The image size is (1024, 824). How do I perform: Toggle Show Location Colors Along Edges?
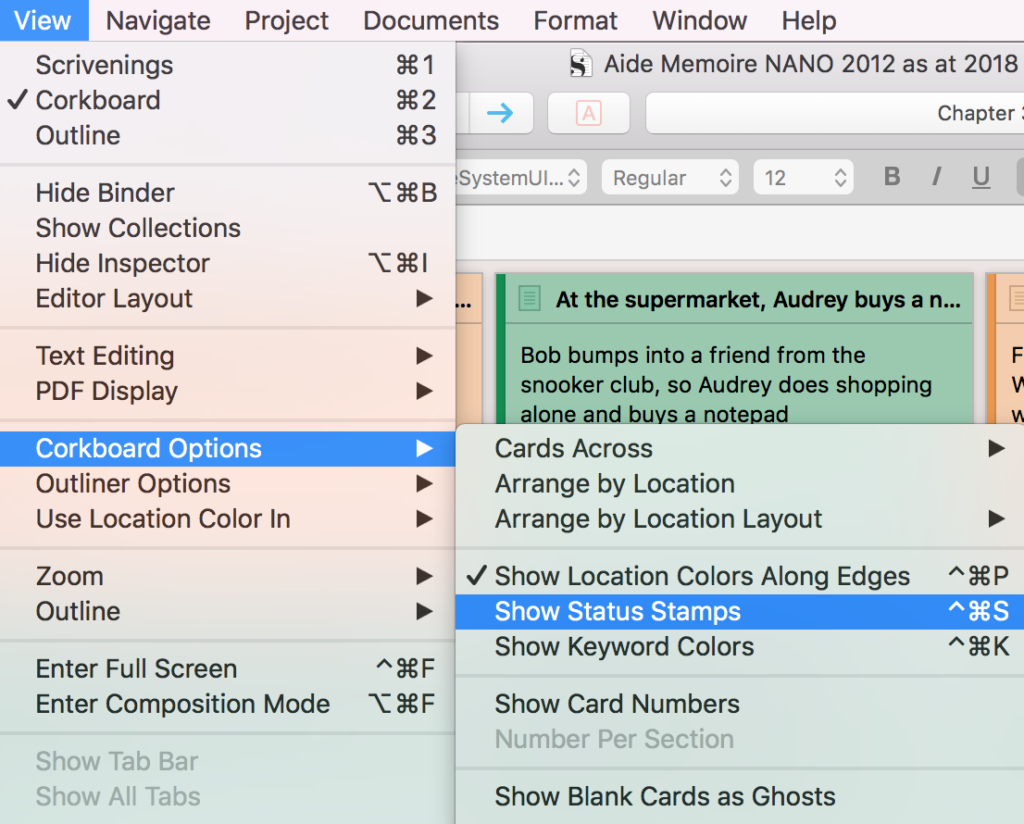(702, 577)
